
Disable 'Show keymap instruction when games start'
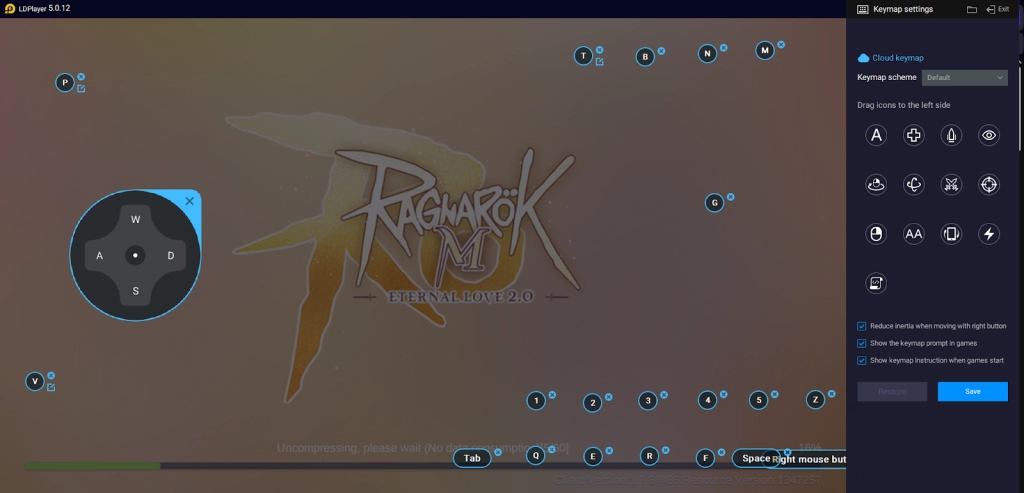pyautogui.click(x=862, y=360)
